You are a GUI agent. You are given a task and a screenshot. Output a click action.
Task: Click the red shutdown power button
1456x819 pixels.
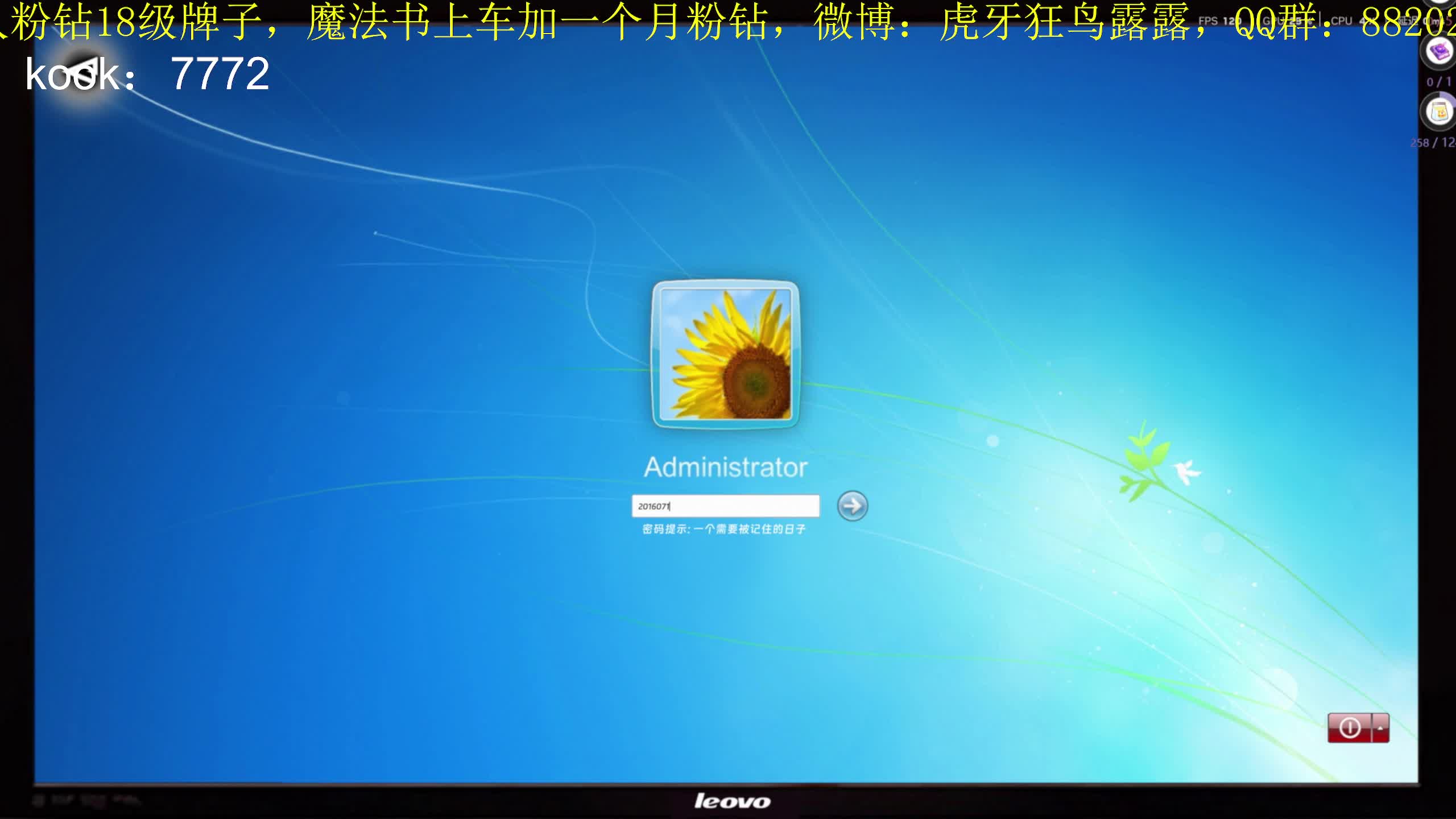(x=1349, y=727)
